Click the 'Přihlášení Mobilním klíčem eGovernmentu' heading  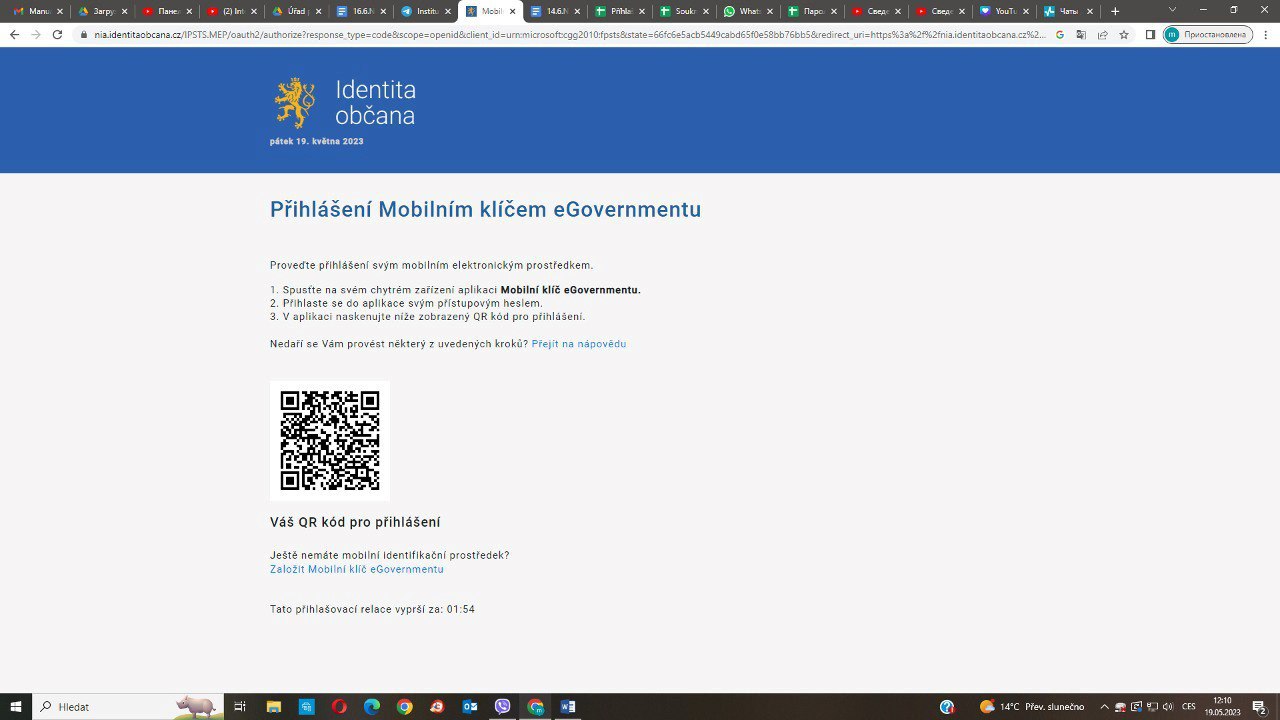coord(485,209)
